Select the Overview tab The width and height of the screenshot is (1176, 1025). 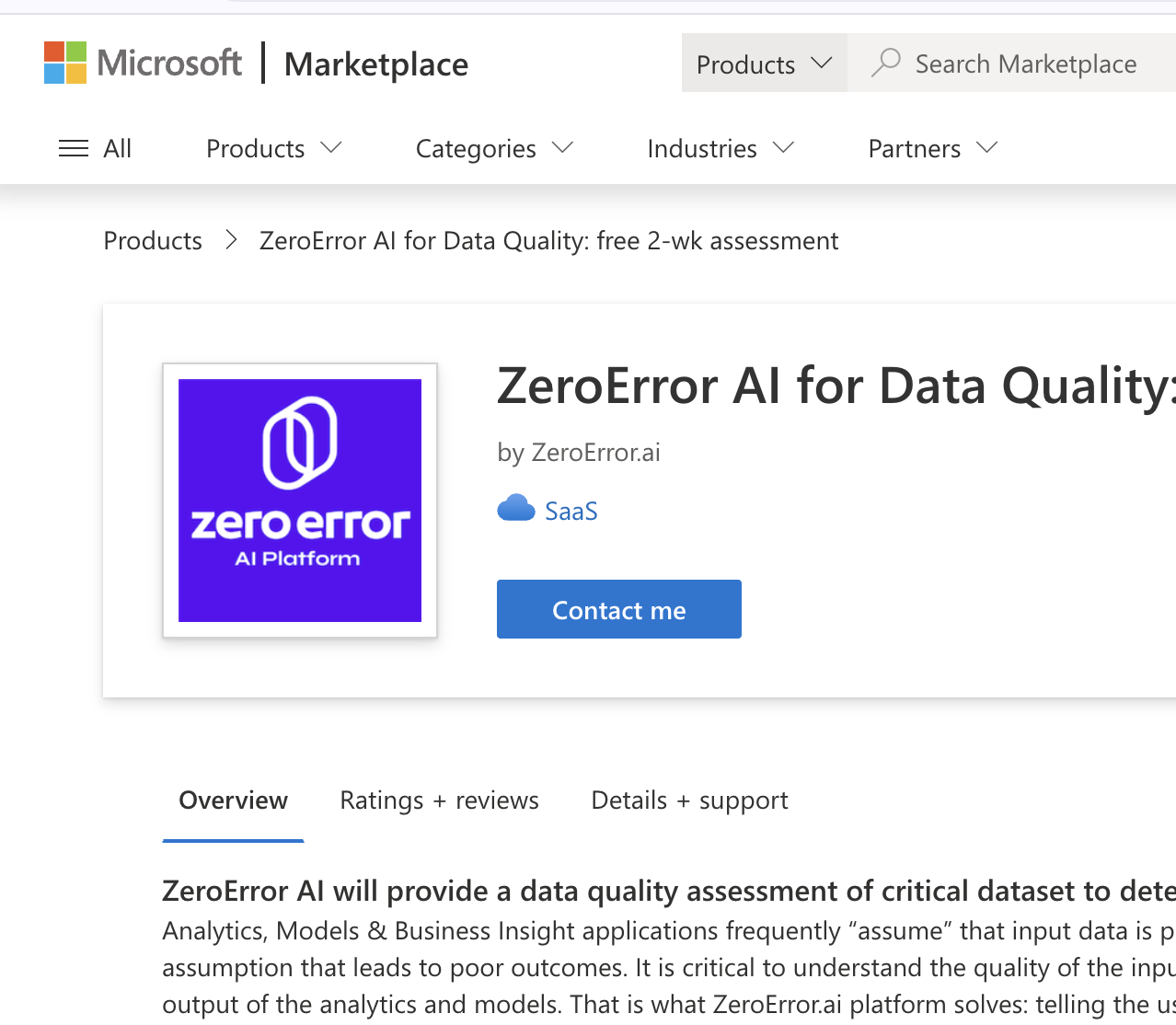click(232, 800)
